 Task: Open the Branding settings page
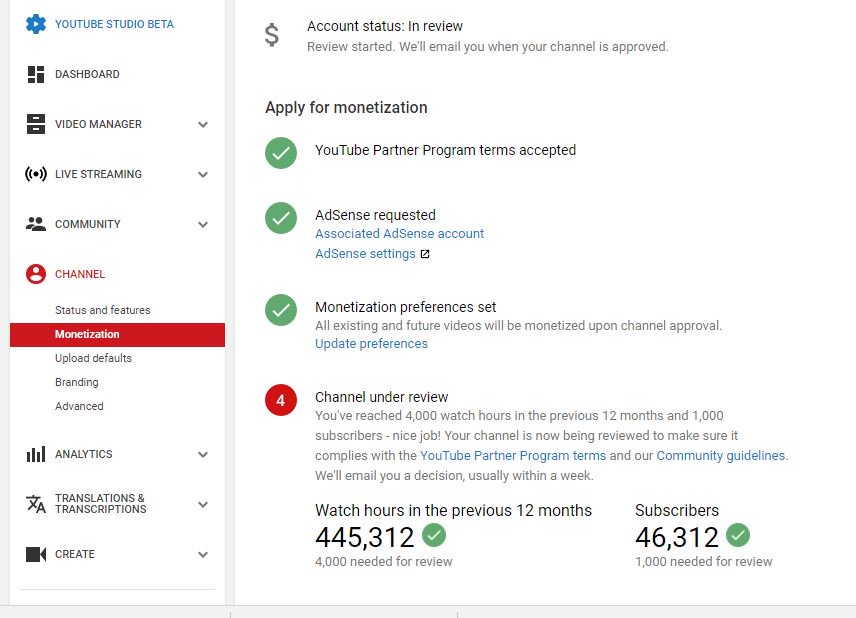(77, 382)
